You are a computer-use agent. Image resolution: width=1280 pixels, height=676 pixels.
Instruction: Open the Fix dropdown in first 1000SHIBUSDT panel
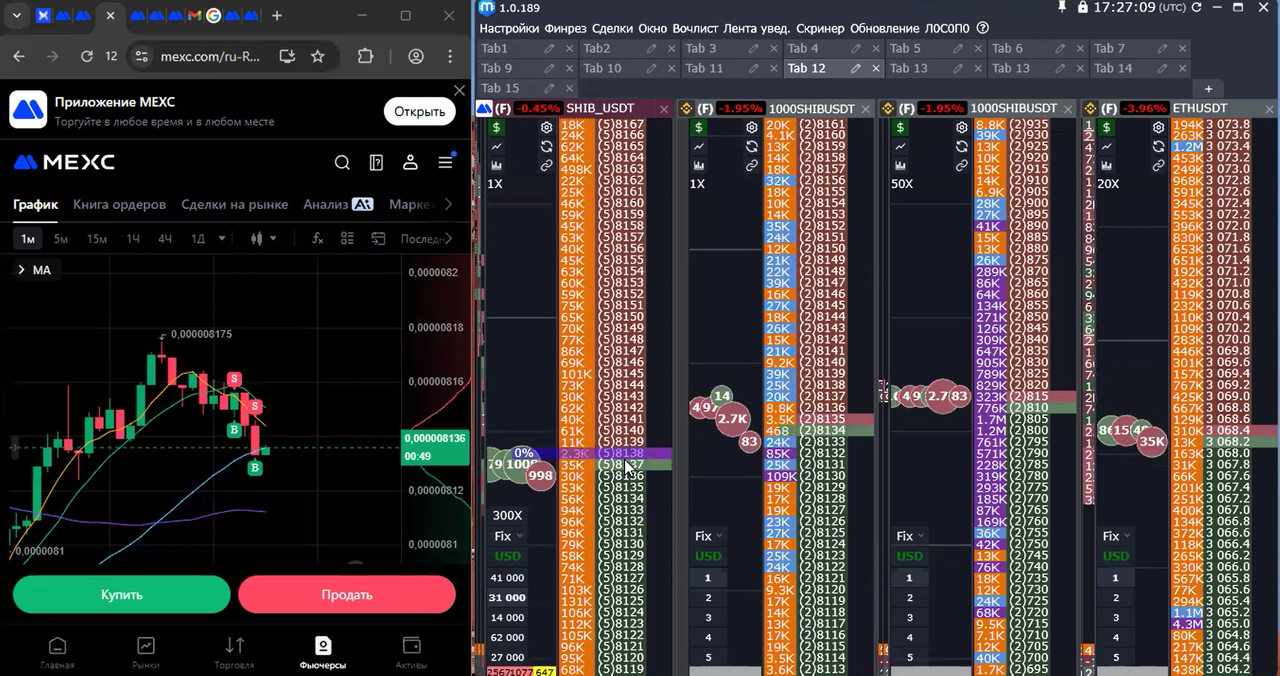tap(709, 536)
